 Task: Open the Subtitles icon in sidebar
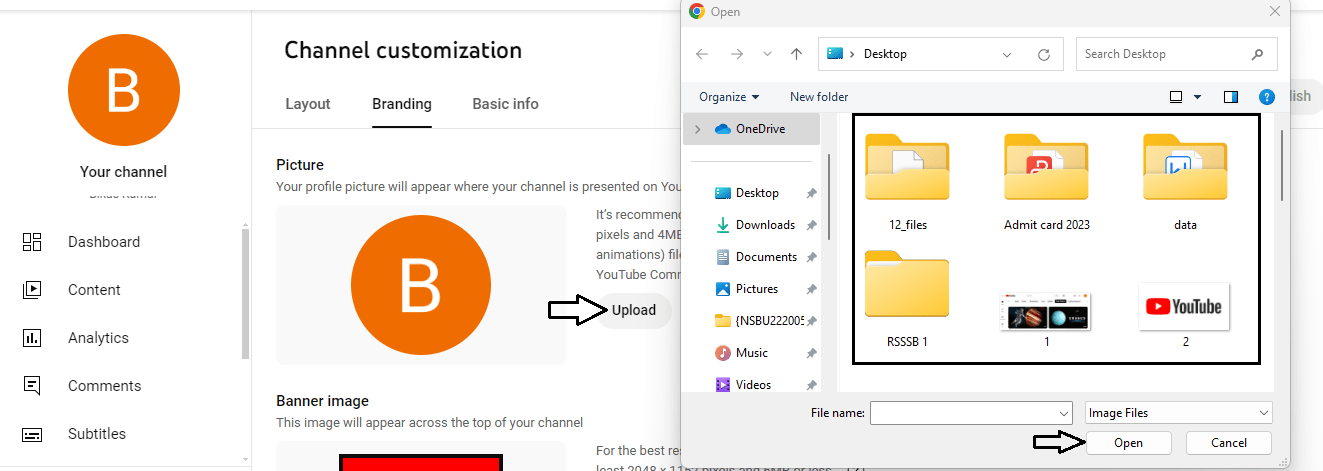(32, 434)
